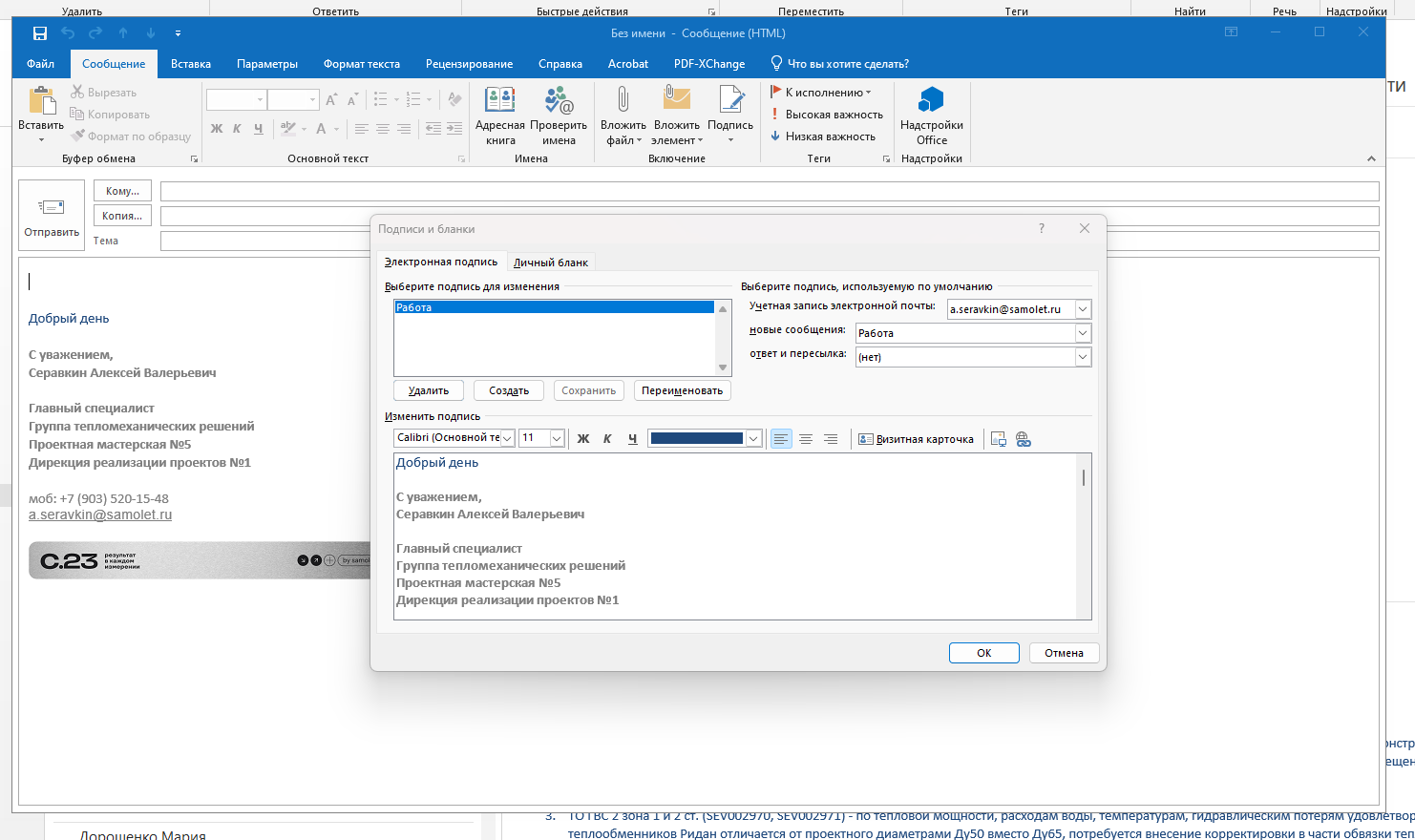The width and height of the screenshot is (1415, 840).
Task: Increase font size with the grow-font icon
Action: [x=331, y=99]
